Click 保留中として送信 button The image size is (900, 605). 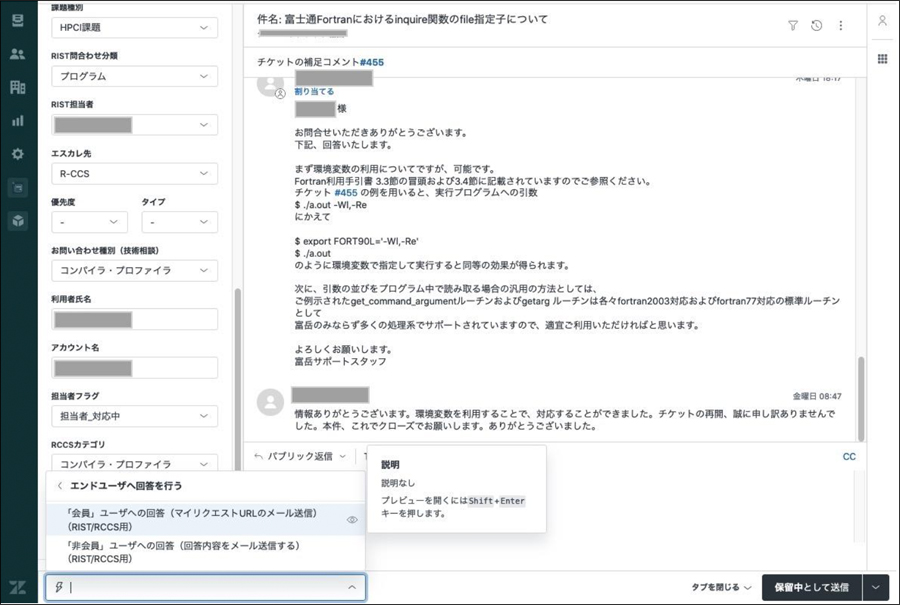812,587
